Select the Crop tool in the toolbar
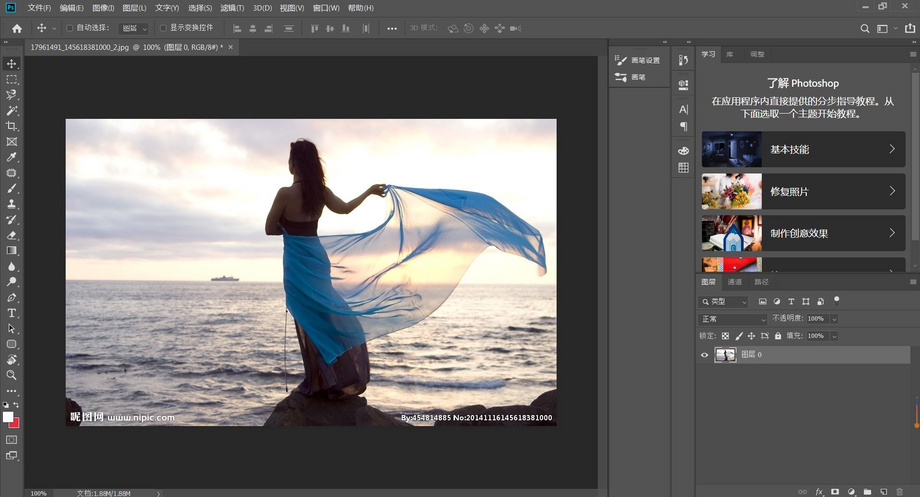 12,126
